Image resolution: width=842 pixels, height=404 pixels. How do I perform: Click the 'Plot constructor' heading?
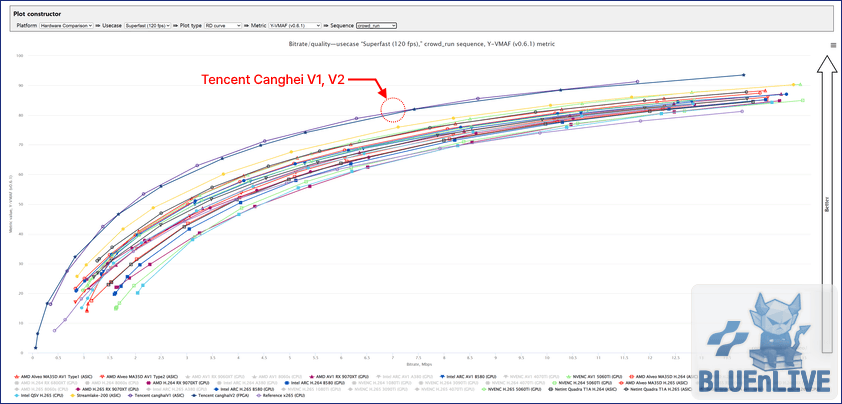click(x=37, y=13)
